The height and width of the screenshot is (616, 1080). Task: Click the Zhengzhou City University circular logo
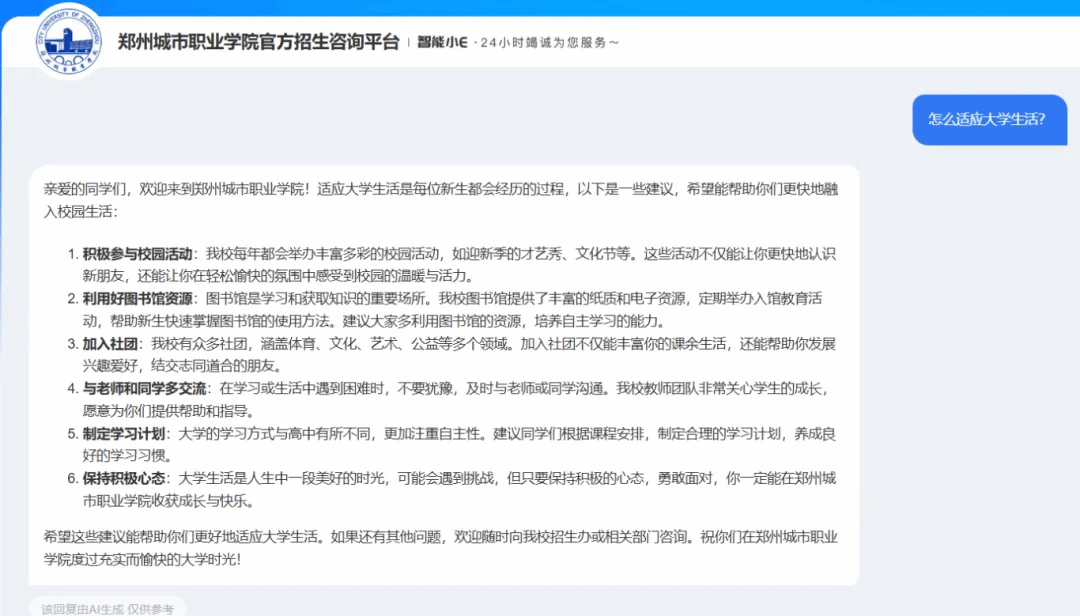pyautogui.click(x=69, y=39)
